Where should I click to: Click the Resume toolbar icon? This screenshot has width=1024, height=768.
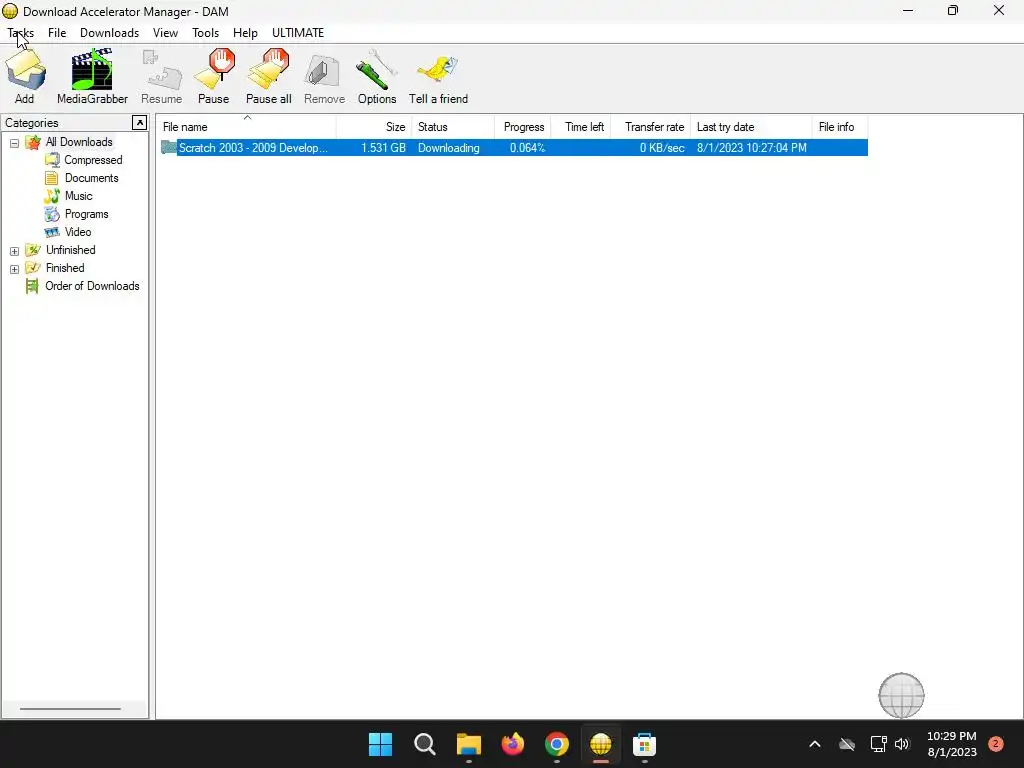[161, 76]
